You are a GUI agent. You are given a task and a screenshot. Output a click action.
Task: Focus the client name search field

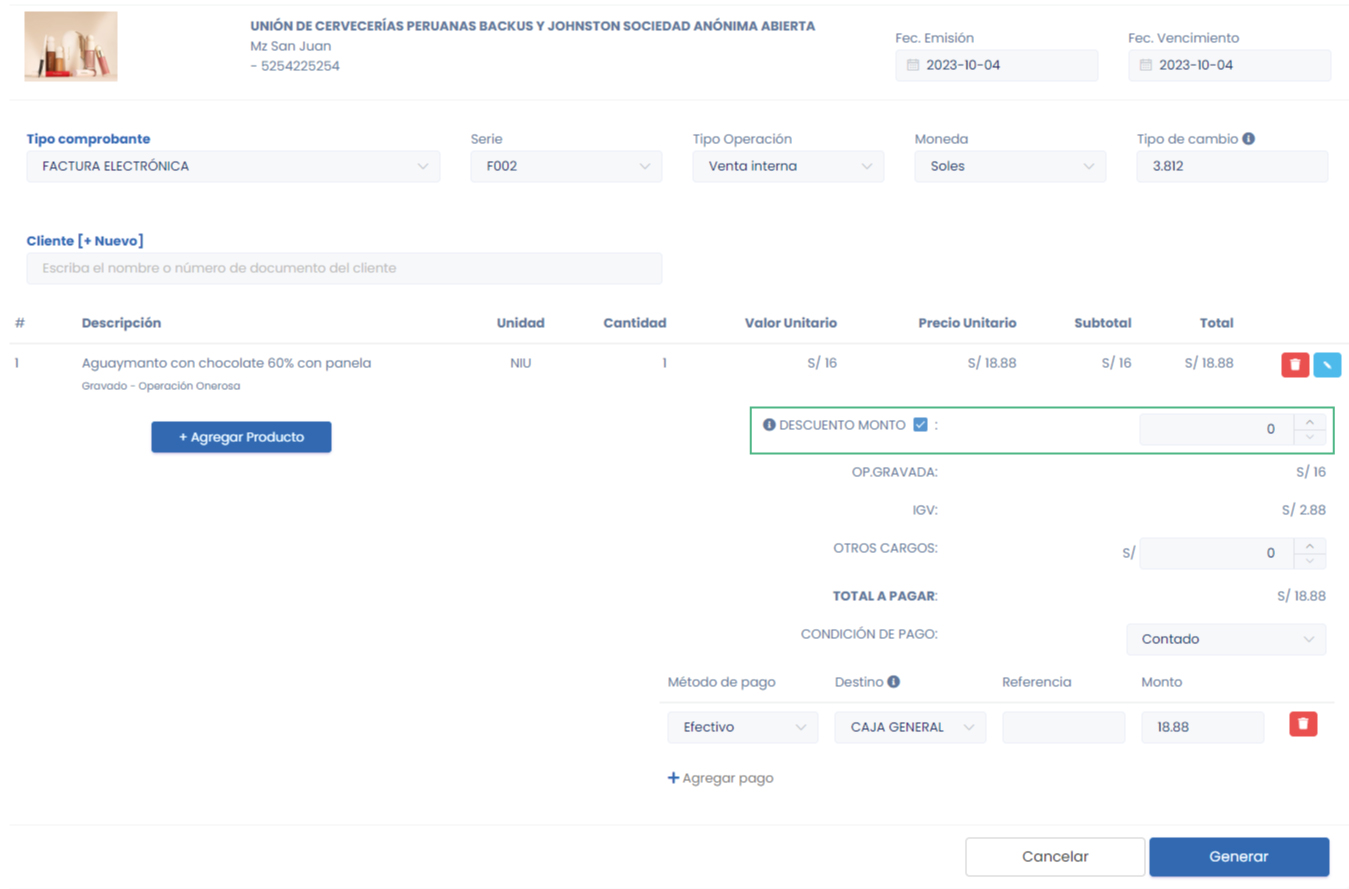pos(344,268)
